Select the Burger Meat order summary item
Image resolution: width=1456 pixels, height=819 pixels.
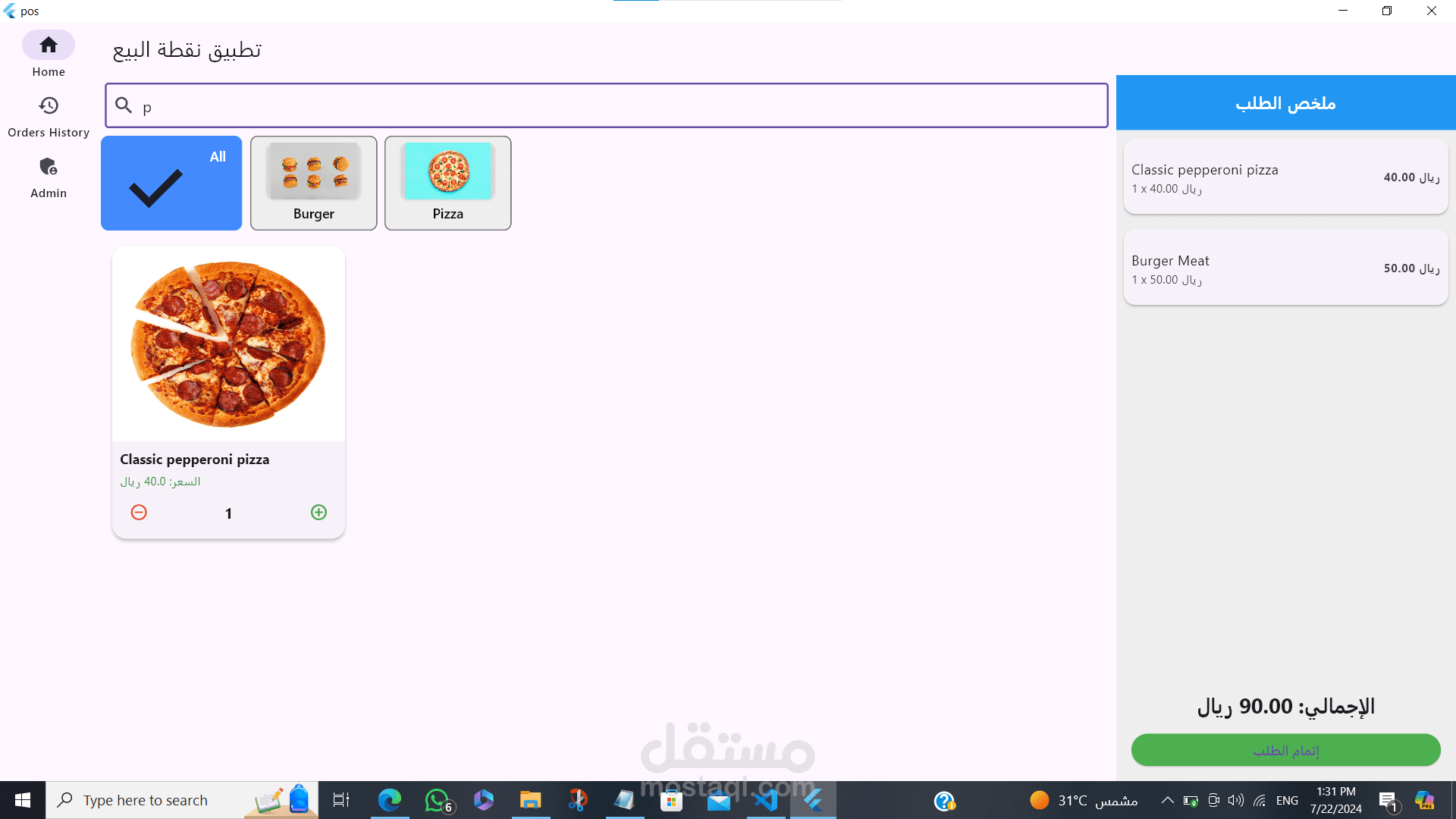coord(1285,268)
